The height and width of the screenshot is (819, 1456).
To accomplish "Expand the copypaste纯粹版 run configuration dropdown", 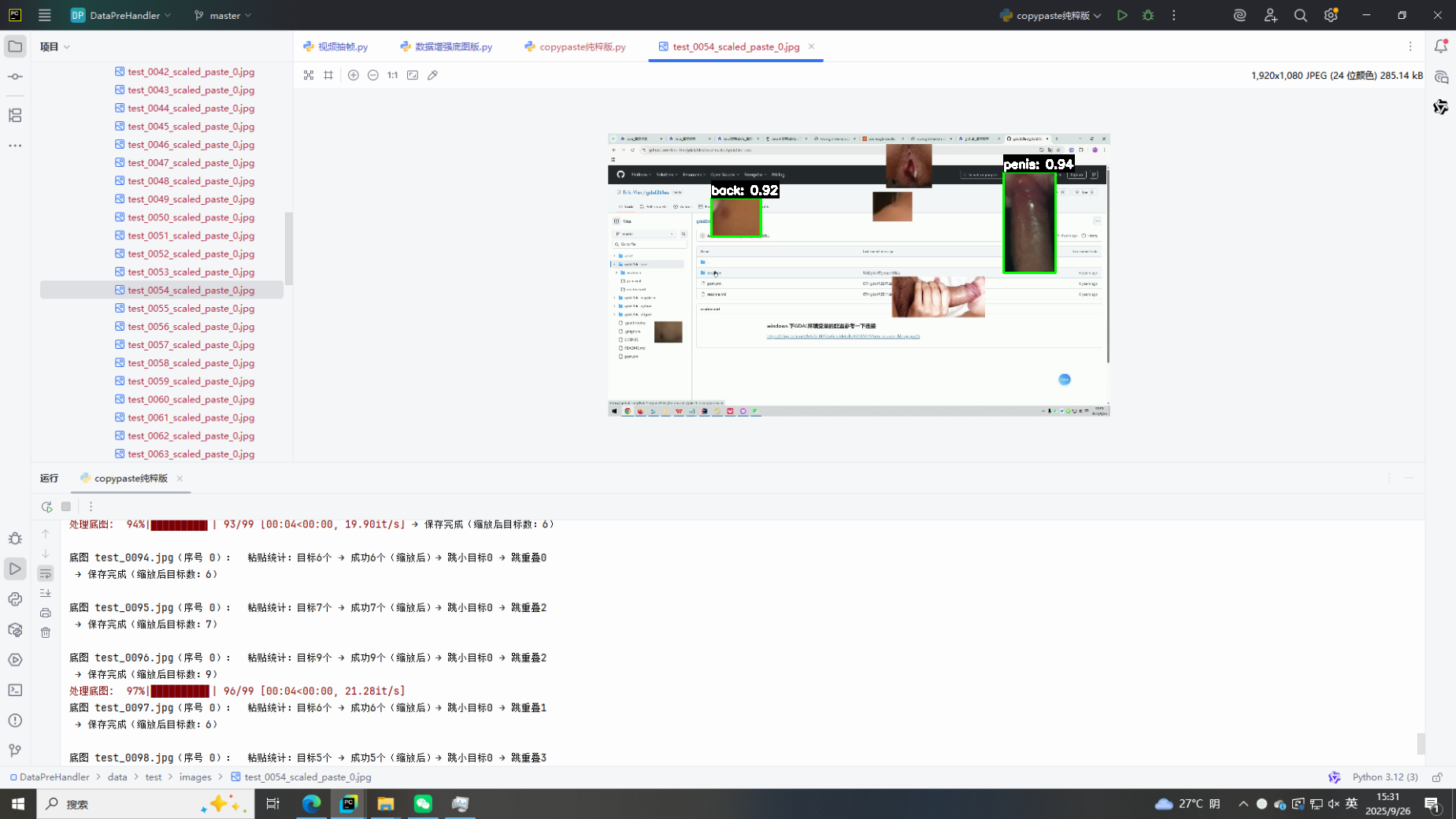I will click(x=1051, y=15).
